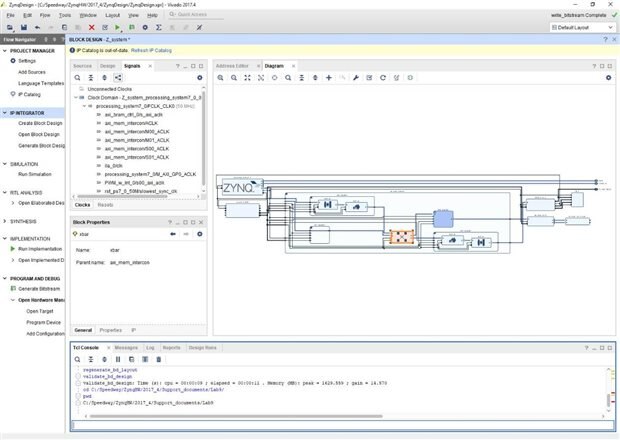Screen dimensions: 620x440
Task: Zoom in on the block diagram
Action: pyautogui.click(x=221, y=77)
